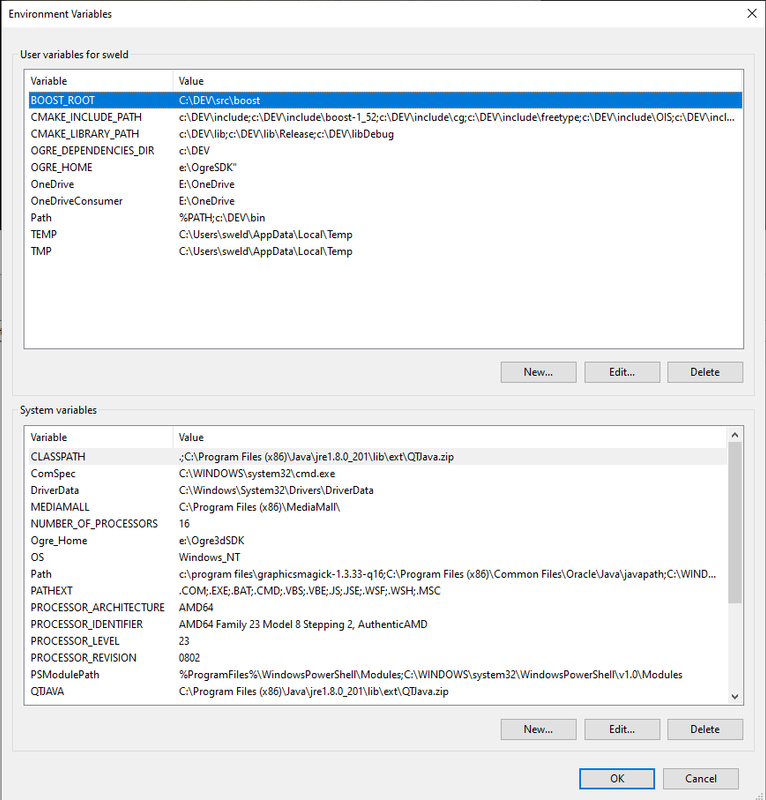Click the .COM;.EXE;.BAT value cell
This screenshot has width=766, height=800.
(309, 591)
